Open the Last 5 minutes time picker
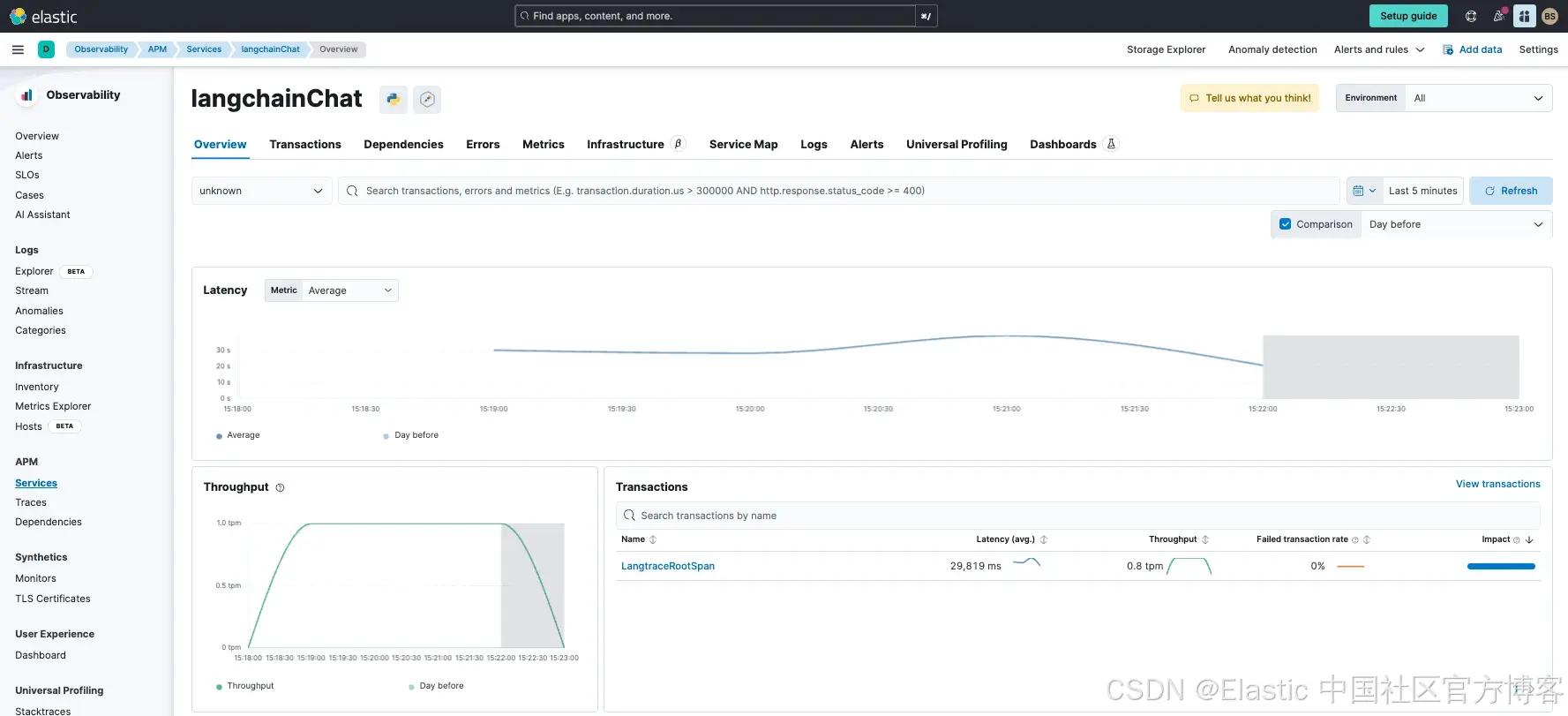 pyautogui.click(x=1422, y=191)
